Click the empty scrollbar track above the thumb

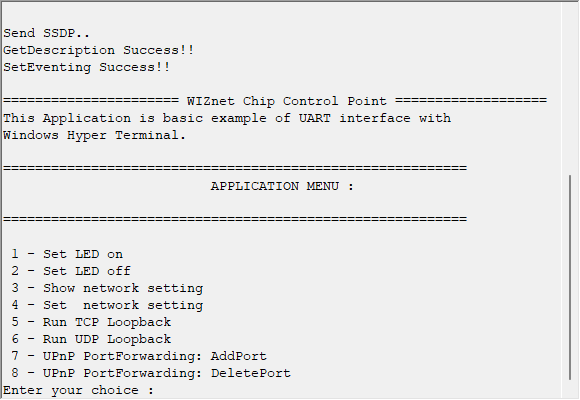click(x=570, y=89)
